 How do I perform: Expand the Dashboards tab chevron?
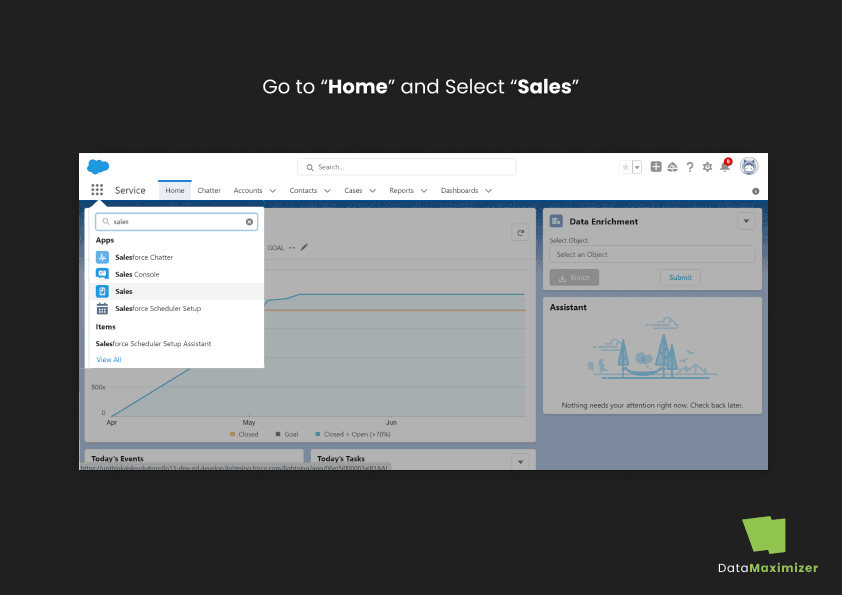[x=489, y=191]
